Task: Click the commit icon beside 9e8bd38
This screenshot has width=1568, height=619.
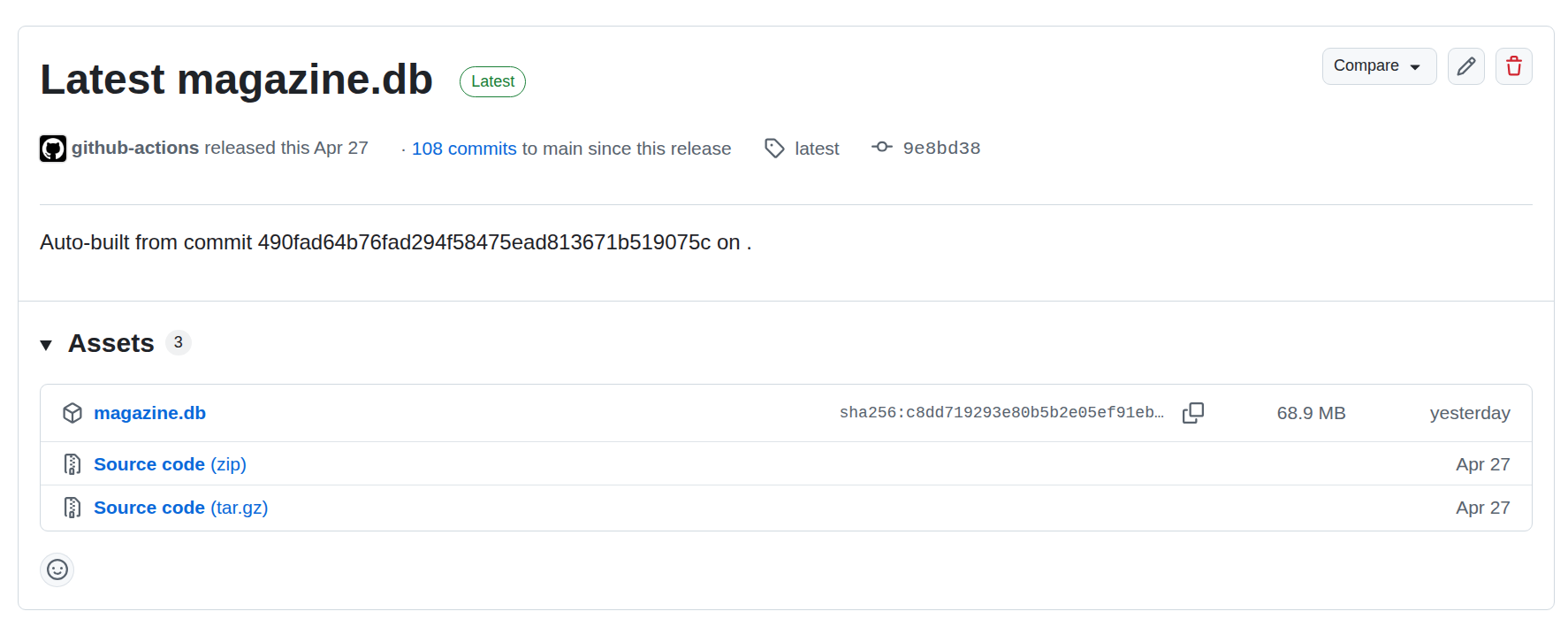Action: [x=882, y=148]
